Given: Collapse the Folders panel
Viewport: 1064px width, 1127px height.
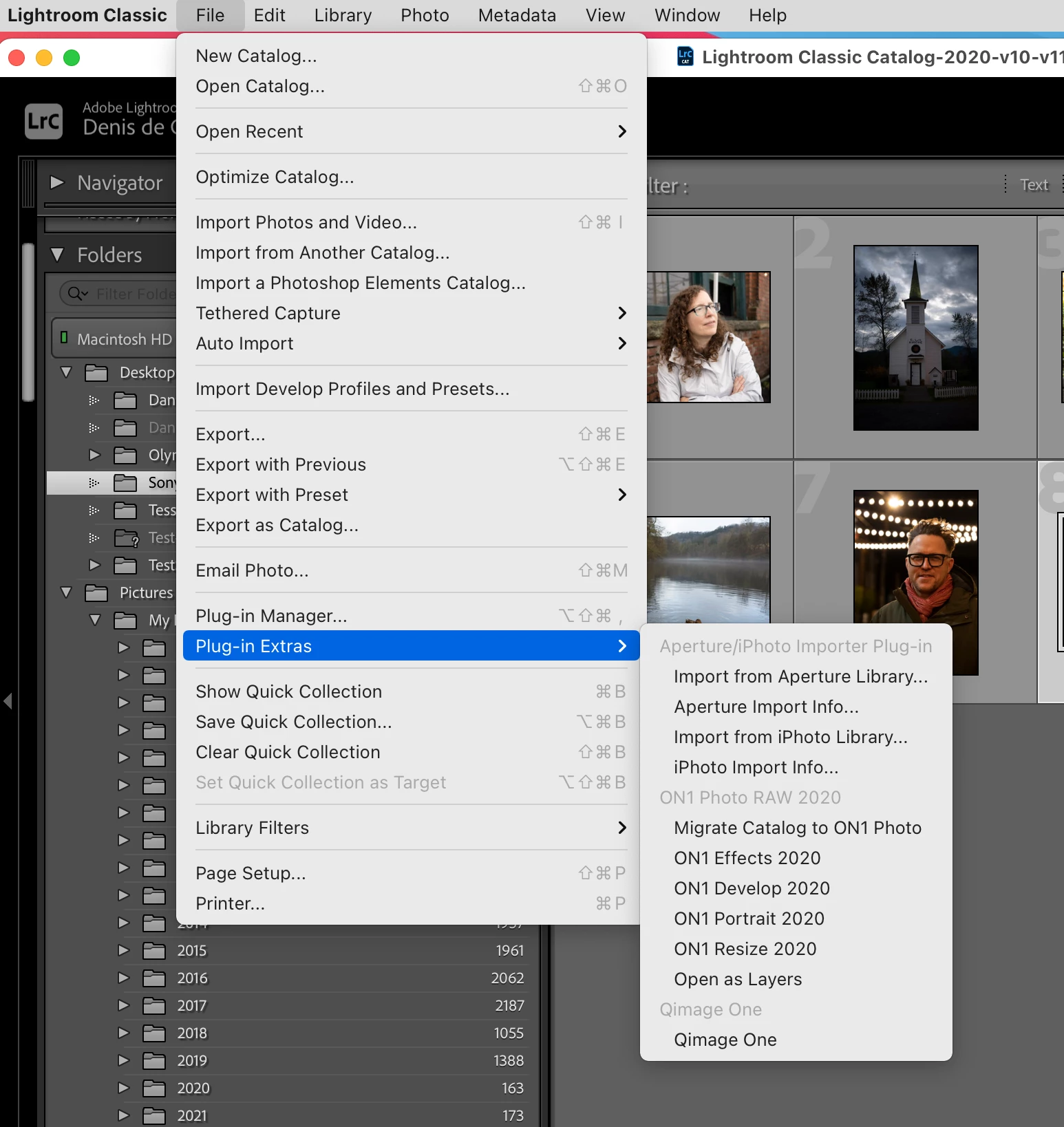Looking at the screenshot, I should point(57,255).
